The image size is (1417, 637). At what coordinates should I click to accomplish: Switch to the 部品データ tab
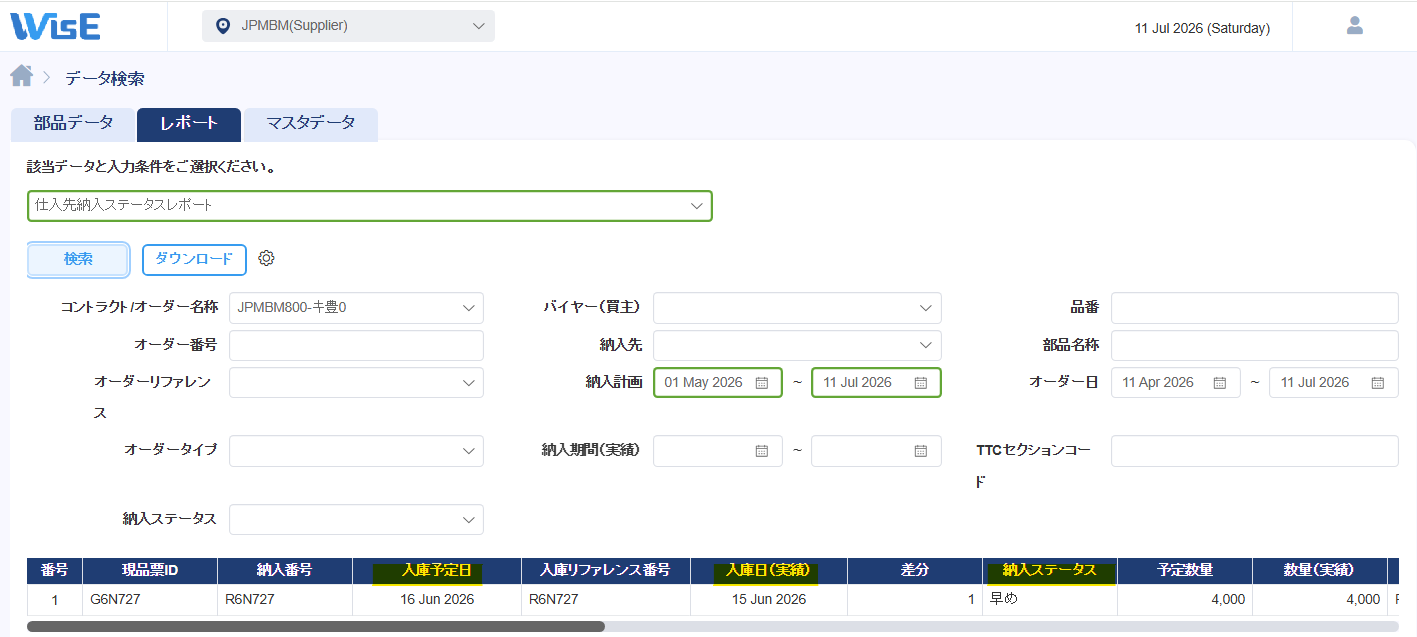(73, 124)
